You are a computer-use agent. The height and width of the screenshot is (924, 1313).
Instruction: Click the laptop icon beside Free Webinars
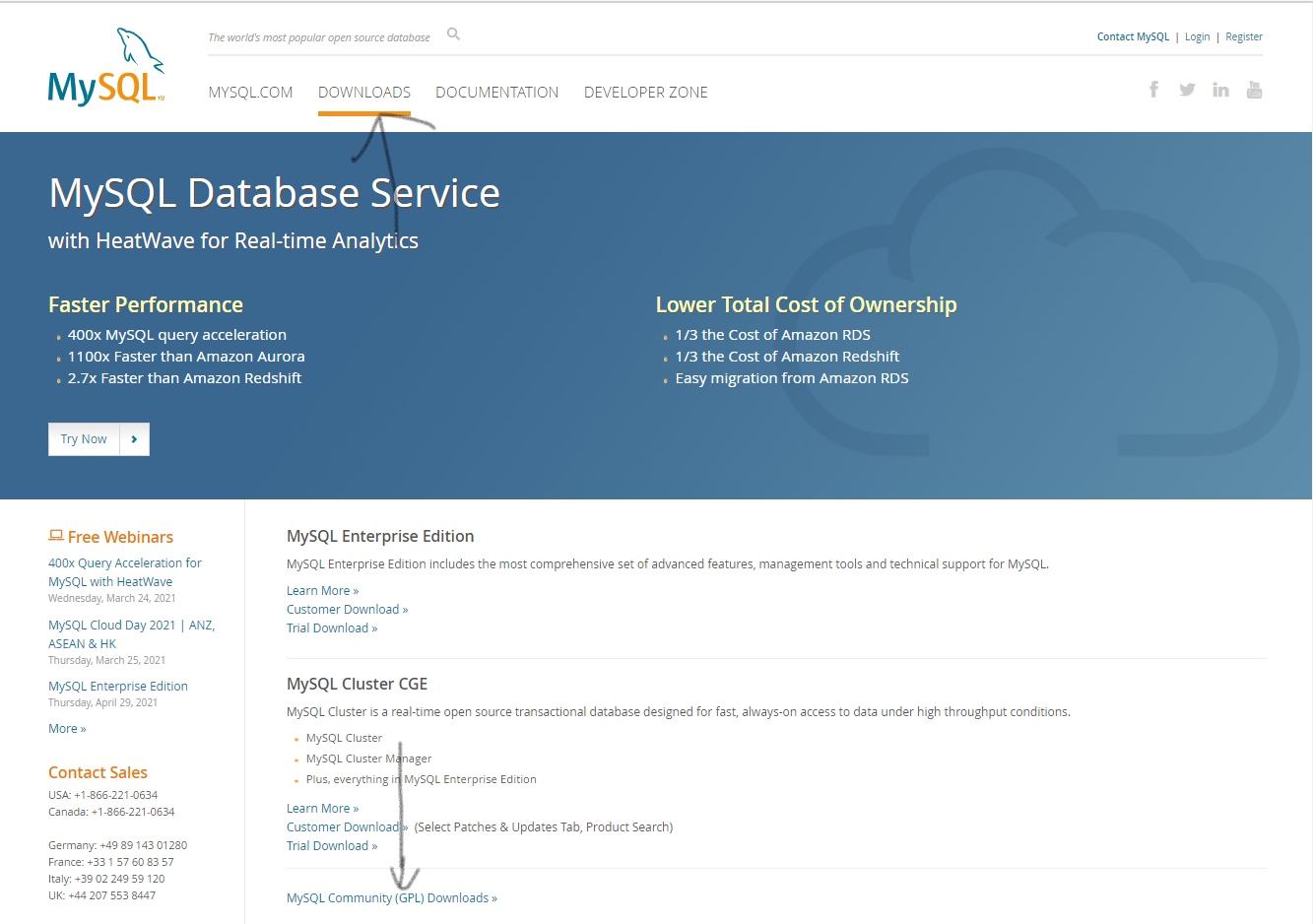point(56,536)
